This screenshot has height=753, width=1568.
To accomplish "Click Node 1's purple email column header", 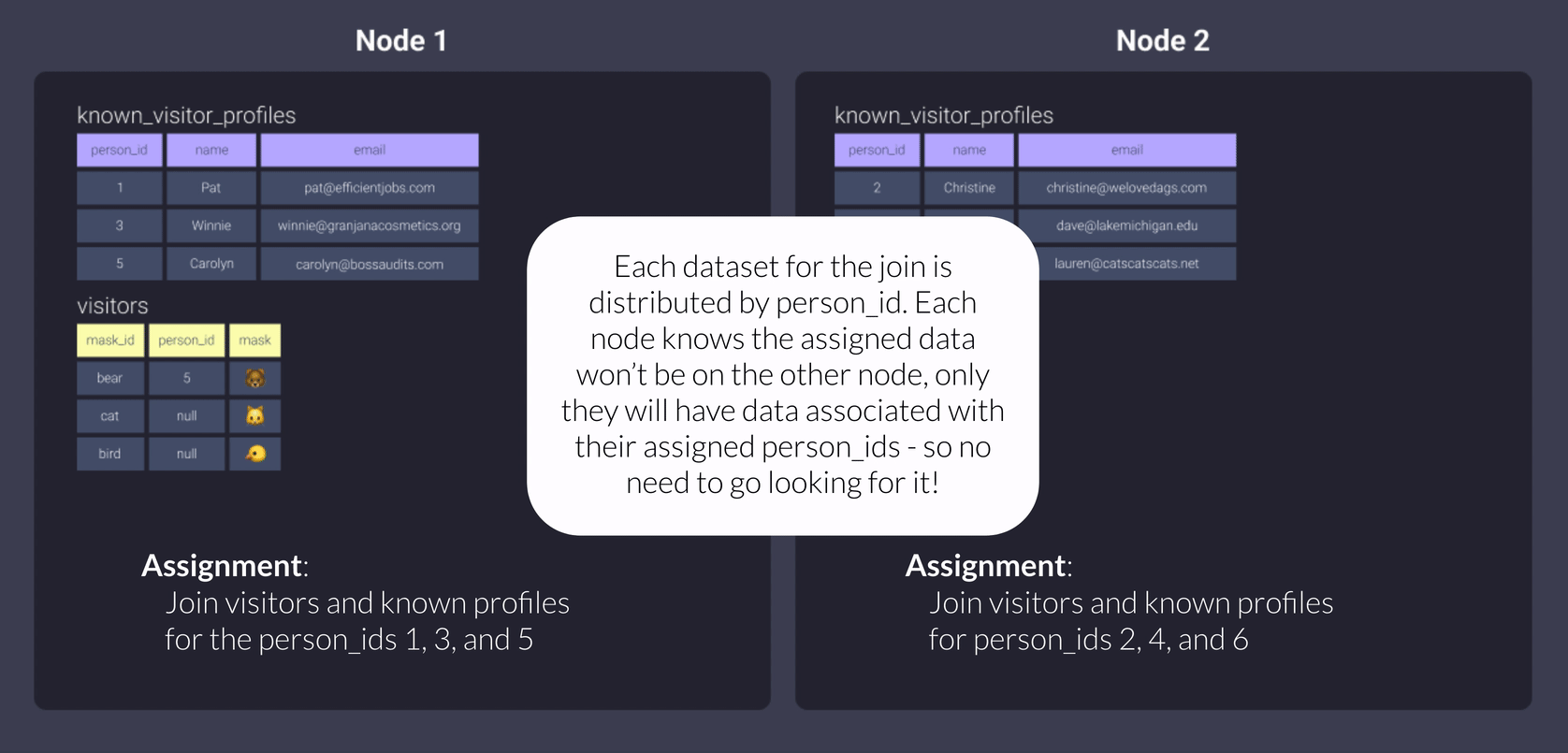I will [370, 150].
